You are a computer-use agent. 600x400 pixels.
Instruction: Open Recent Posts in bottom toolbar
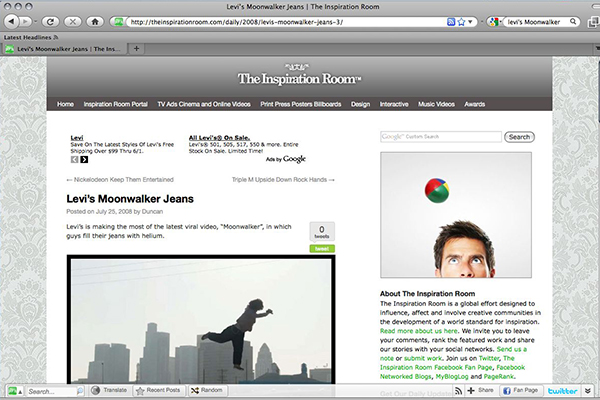point(158,390)
